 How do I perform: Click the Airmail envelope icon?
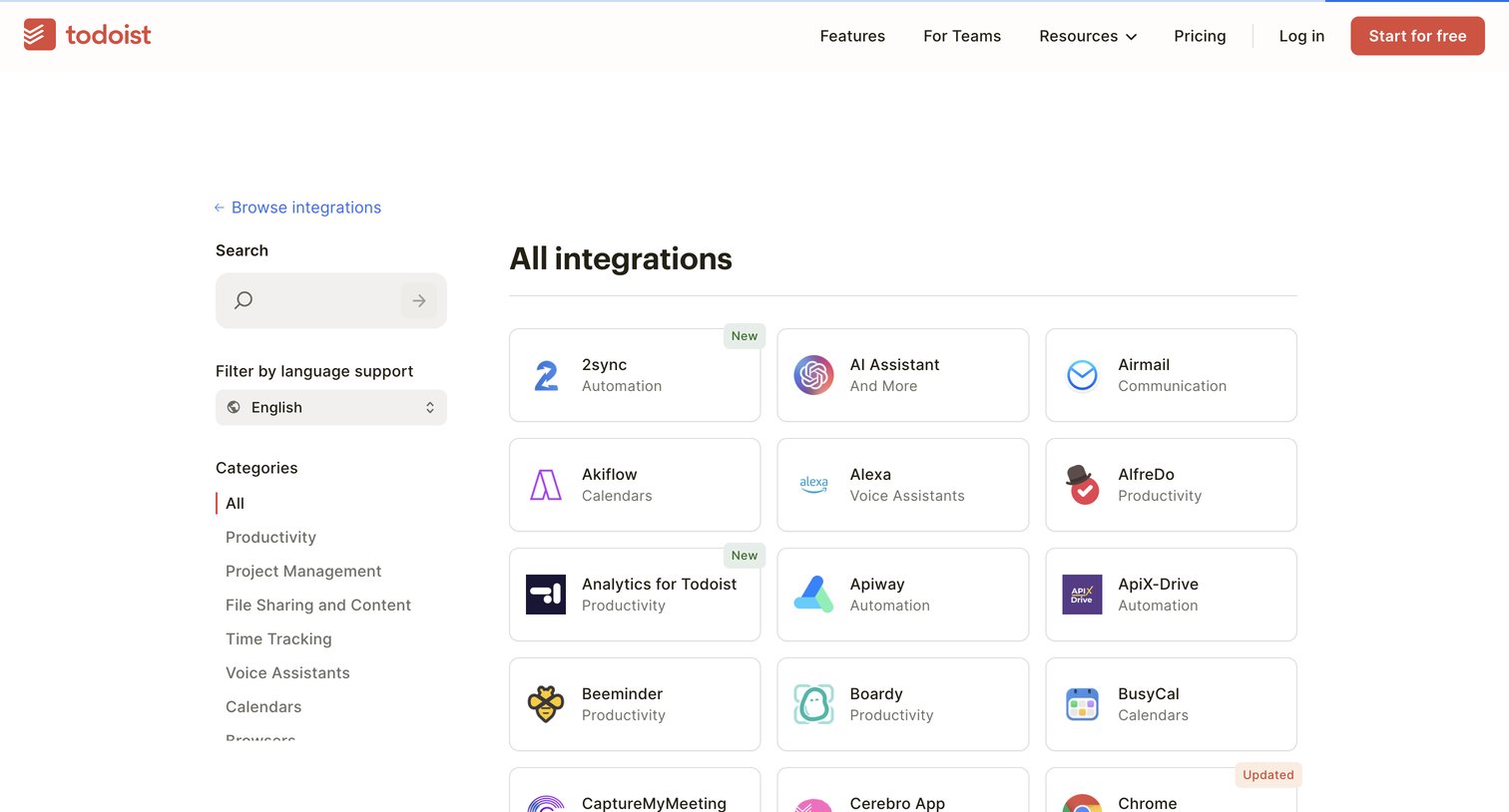(1082, 375)
